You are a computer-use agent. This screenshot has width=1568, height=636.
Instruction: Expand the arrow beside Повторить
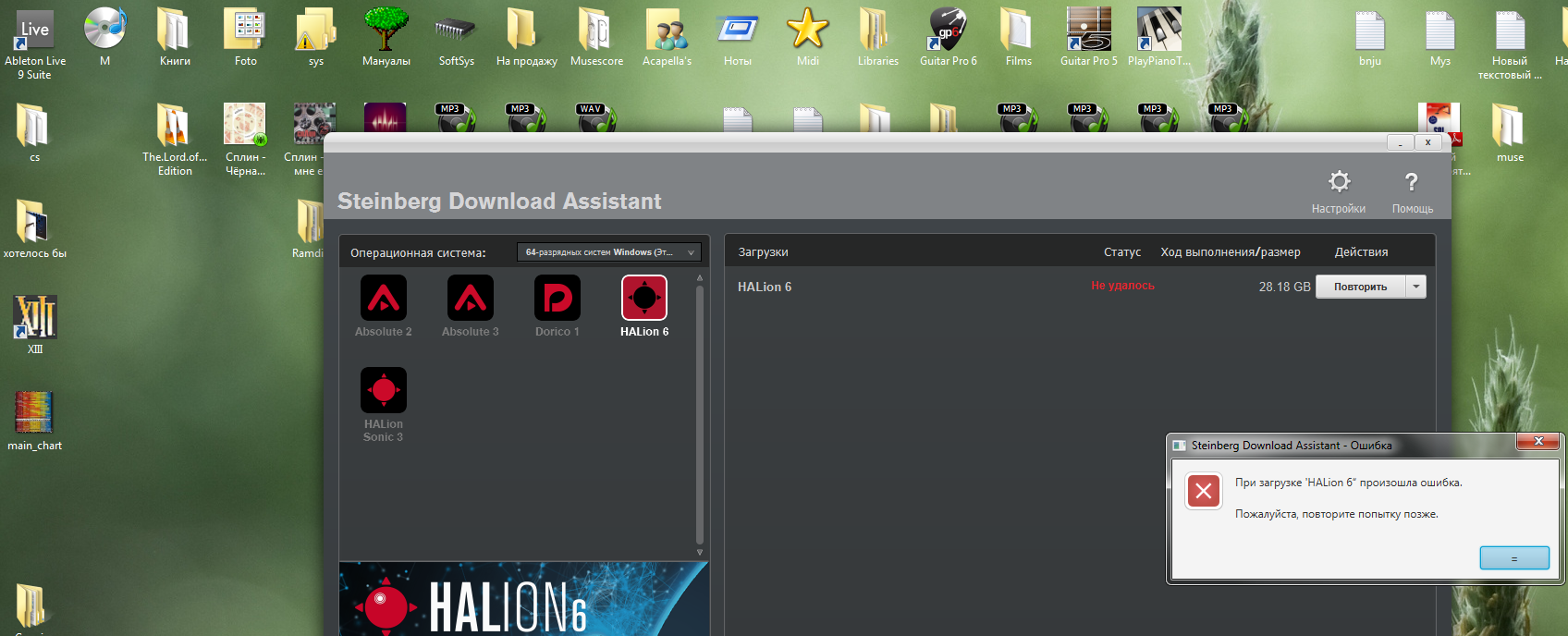(x=1416, y=287)
